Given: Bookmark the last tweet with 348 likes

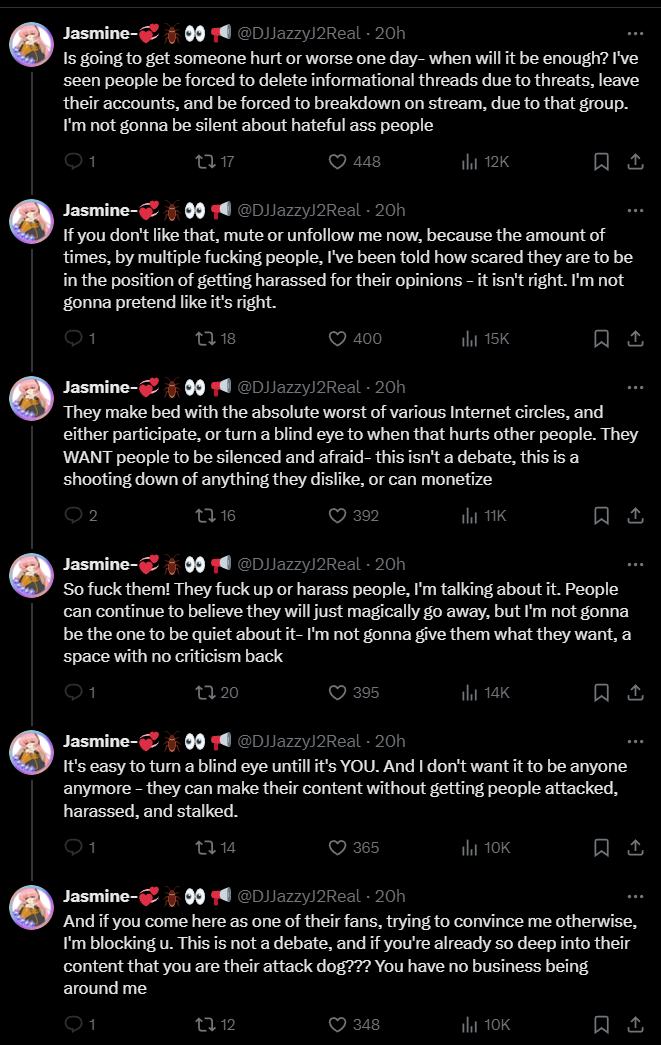Looking at the screenshot, I should click(x=601, y=1024).
